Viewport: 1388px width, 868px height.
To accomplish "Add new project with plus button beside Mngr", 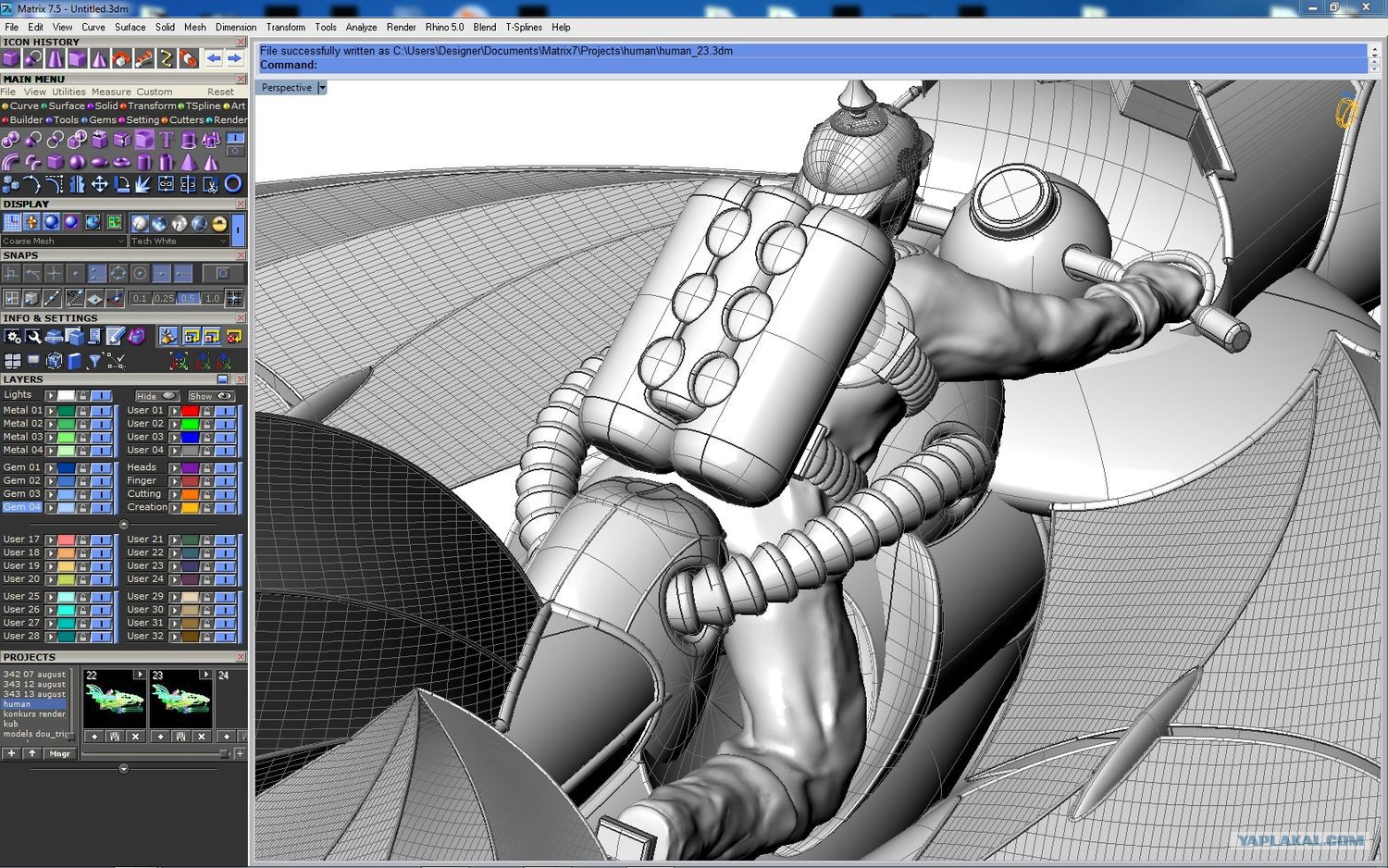I will pos(11,753).
